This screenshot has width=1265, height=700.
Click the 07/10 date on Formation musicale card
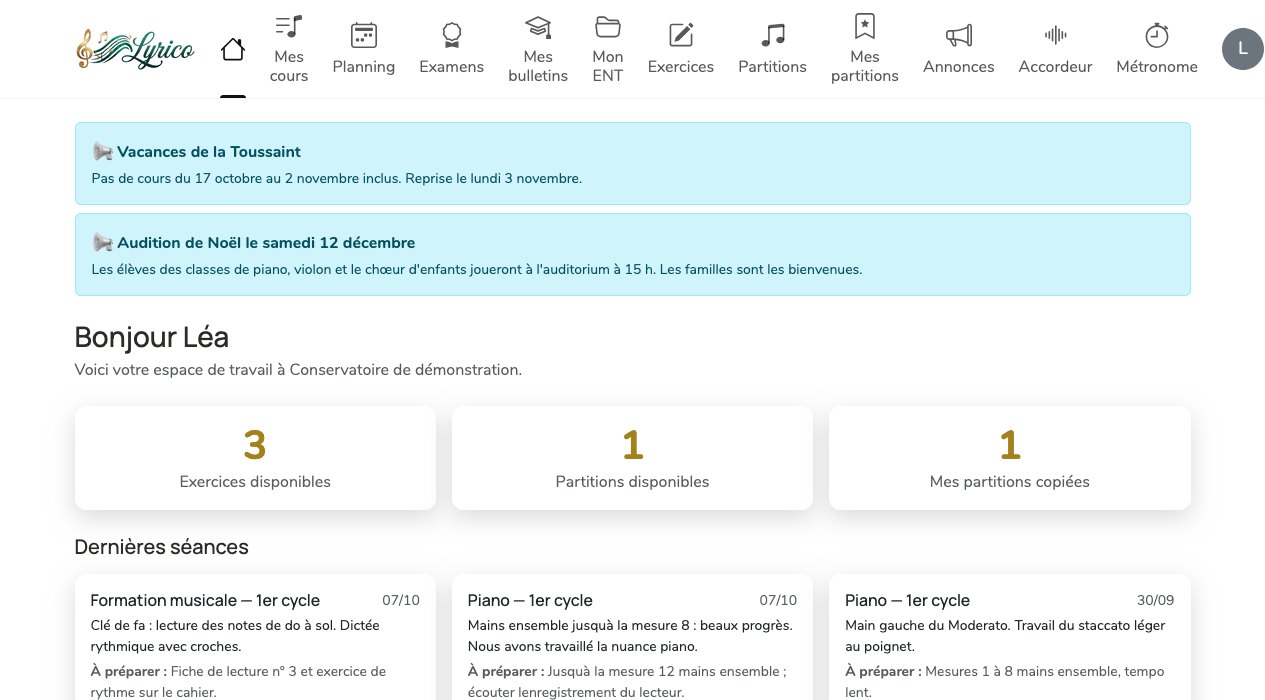[401, 601]
